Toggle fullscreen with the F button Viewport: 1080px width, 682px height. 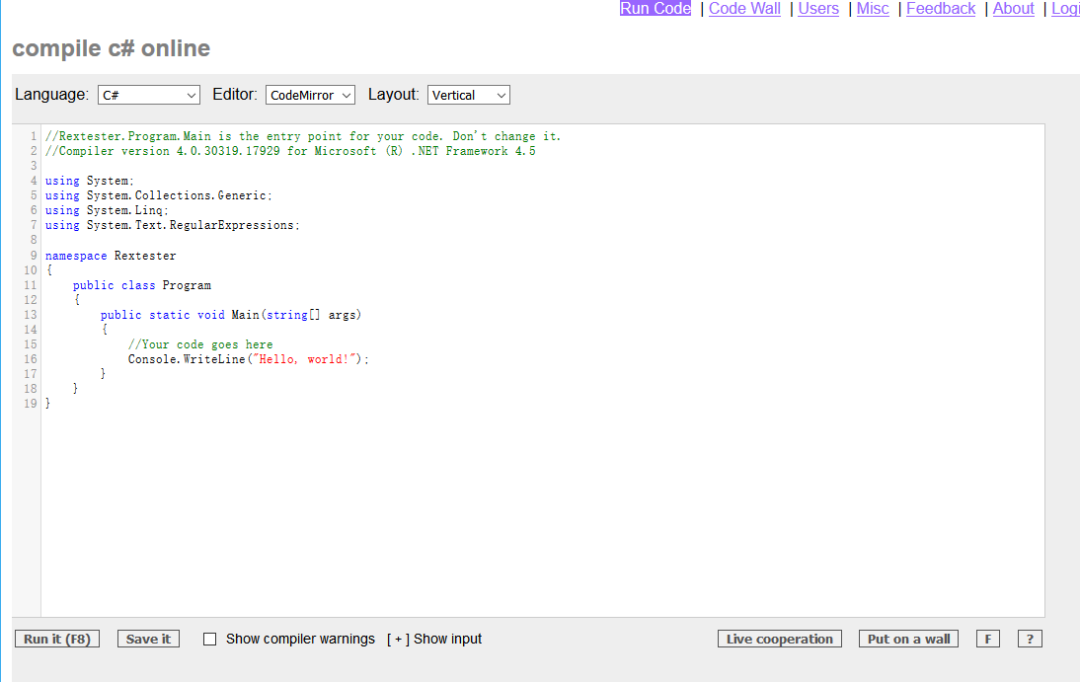(x=987, y=639)
